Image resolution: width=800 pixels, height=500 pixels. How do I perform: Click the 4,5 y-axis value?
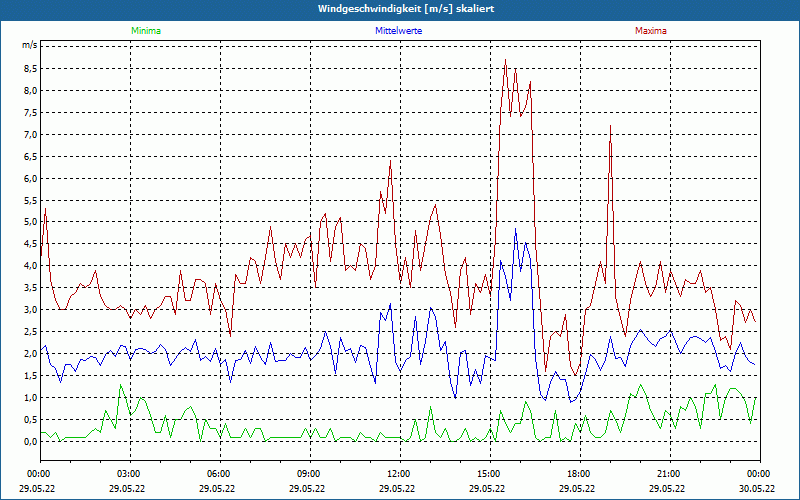click(x=31, y=244)
